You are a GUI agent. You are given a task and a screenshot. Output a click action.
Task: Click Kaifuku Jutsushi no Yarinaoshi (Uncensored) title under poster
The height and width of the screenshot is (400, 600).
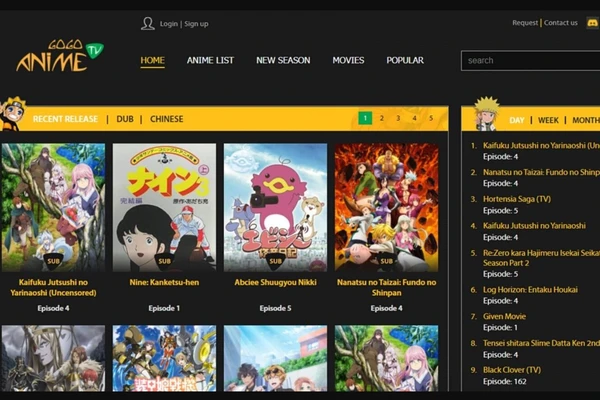[x=53, y=287]
